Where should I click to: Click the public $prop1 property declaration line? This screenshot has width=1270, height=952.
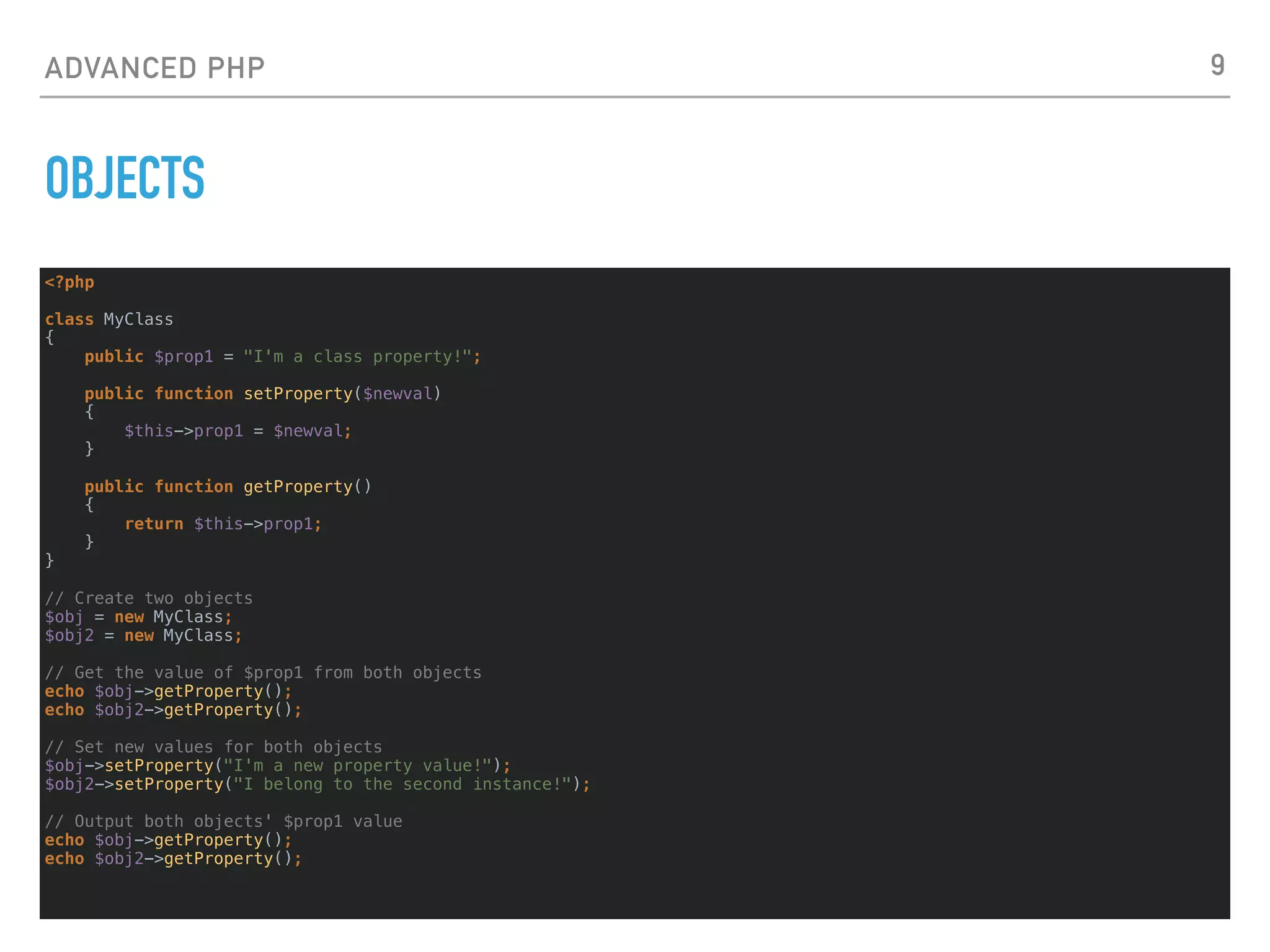283,356
